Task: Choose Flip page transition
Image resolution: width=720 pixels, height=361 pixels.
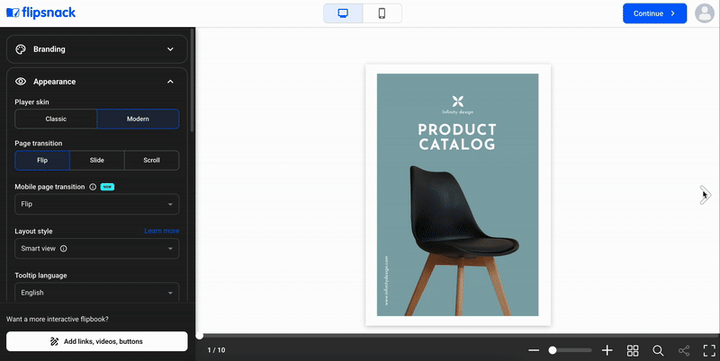Action: point(42,160)
